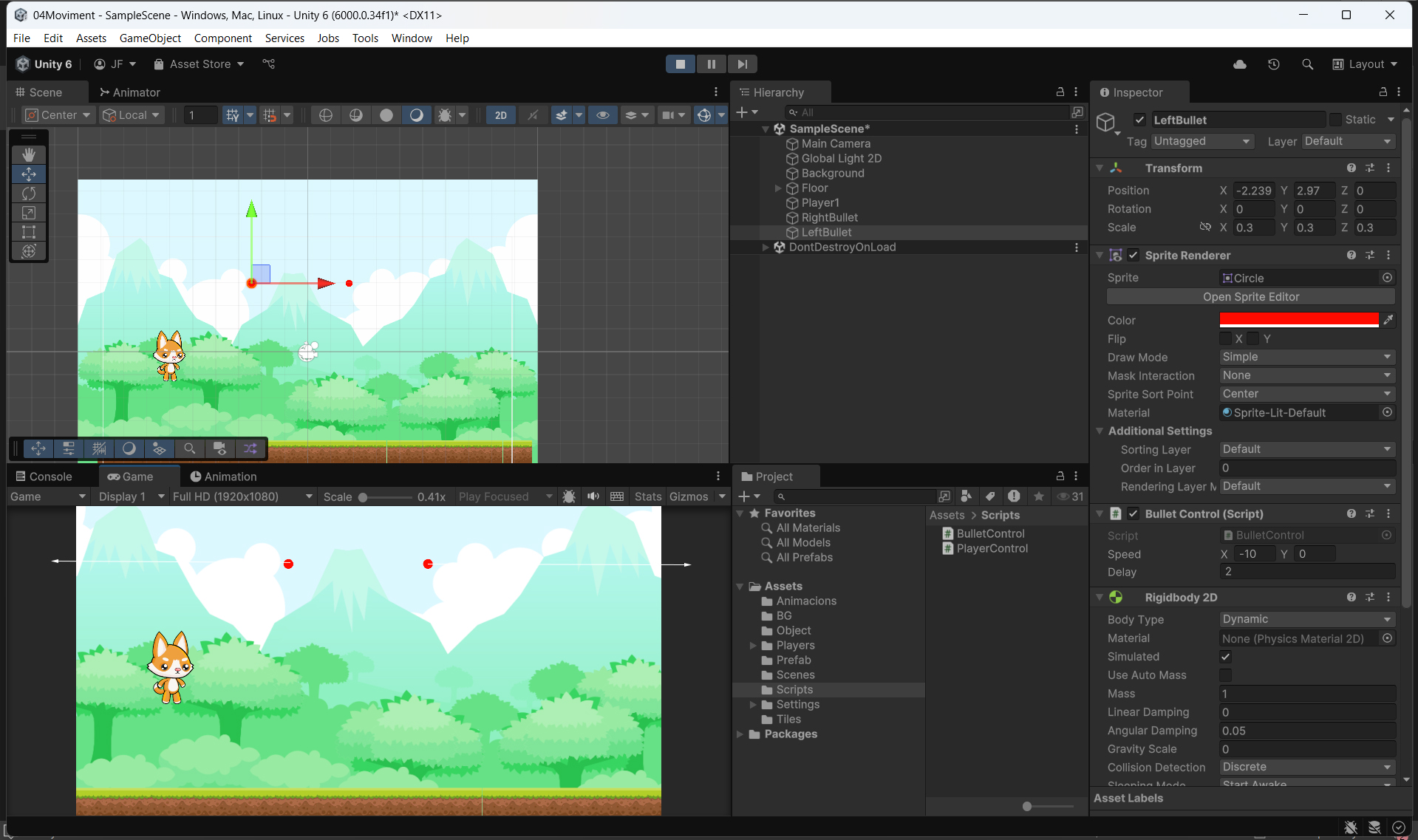Select the PlayerControl script asset
This screenshot has height=840, width=1418.
click(992, 548)
